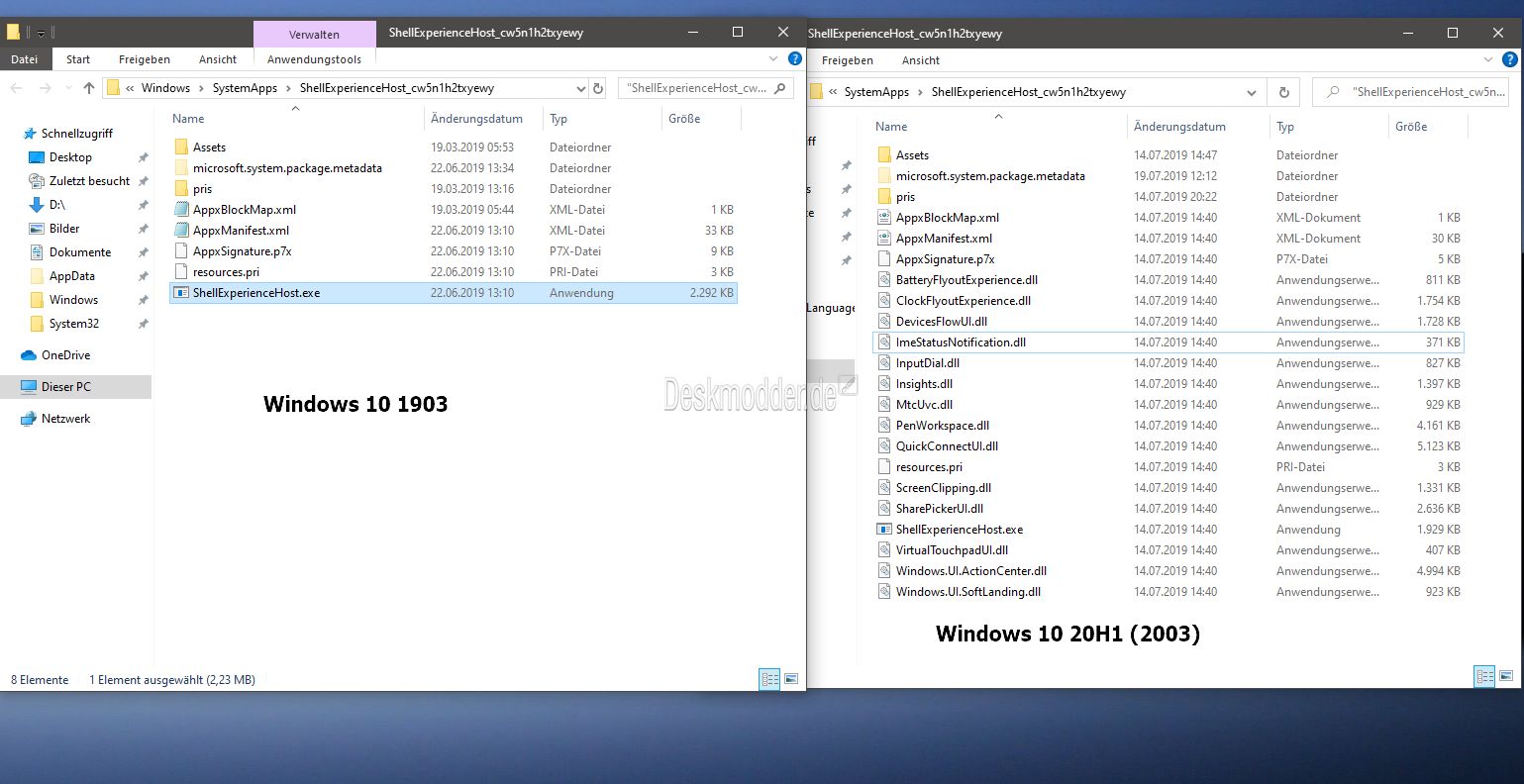
Task: Open Help icon in right window ribbon
Action: (x=1510, y=59)
